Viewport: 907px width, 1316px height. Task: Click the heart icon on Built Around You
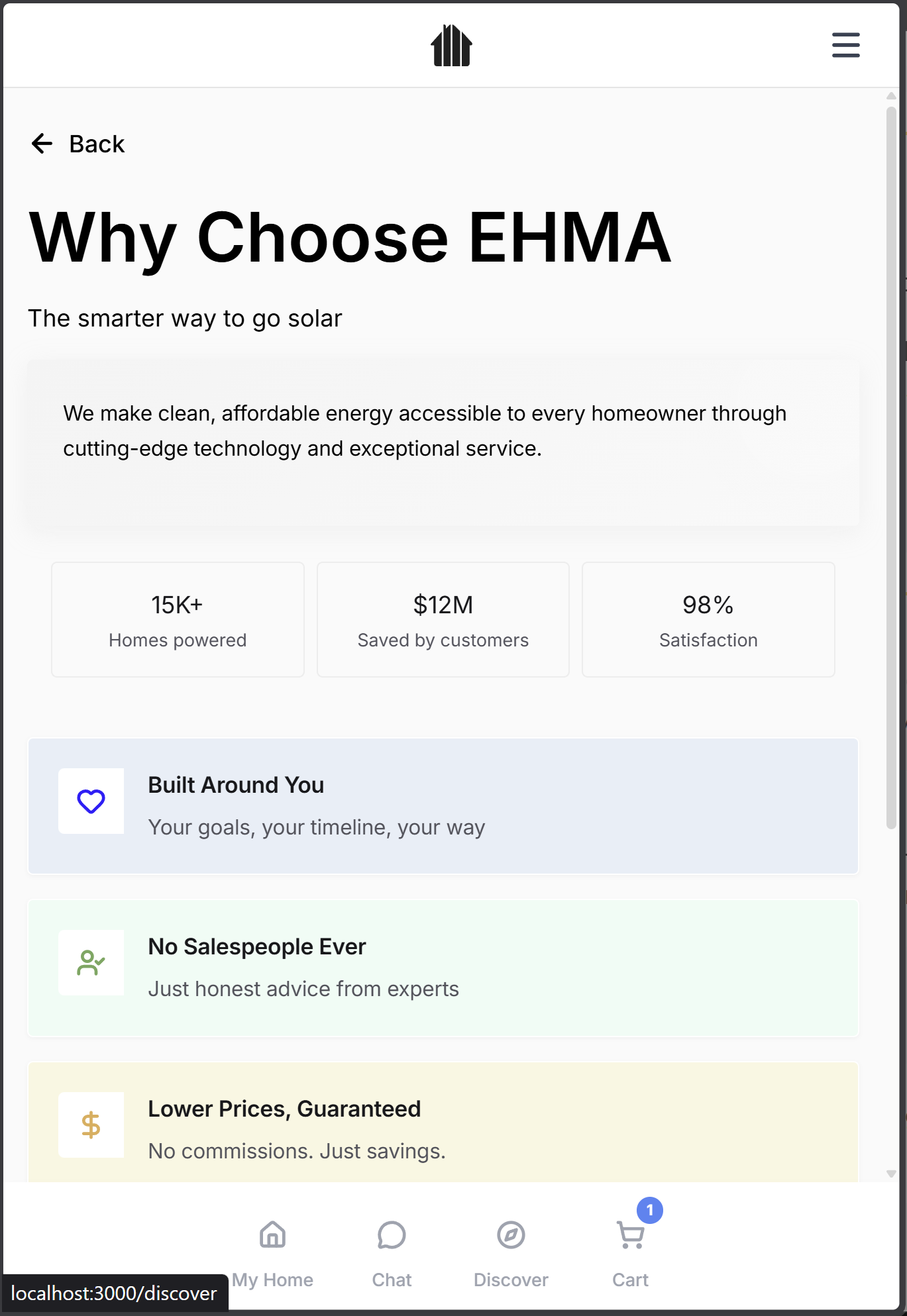point(91,801)
